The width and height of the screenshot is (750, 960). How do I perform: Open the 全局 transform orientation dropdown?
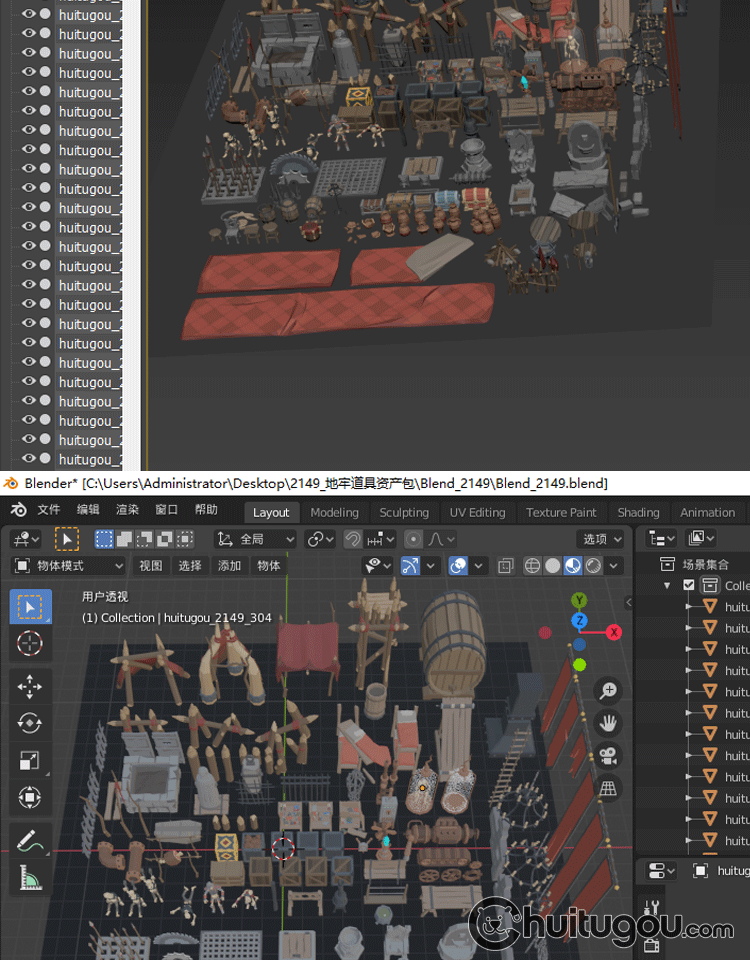[x=256, y=539]
